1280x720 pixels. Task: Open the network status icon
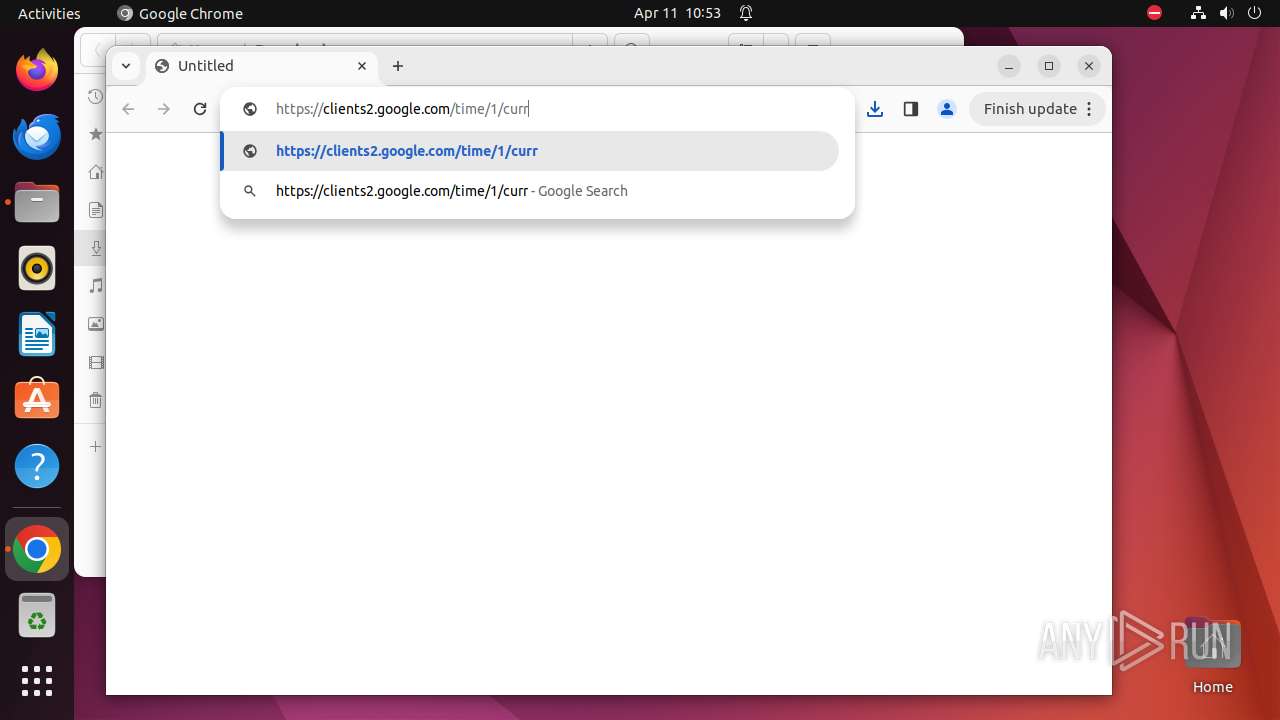pos(1199,13)
